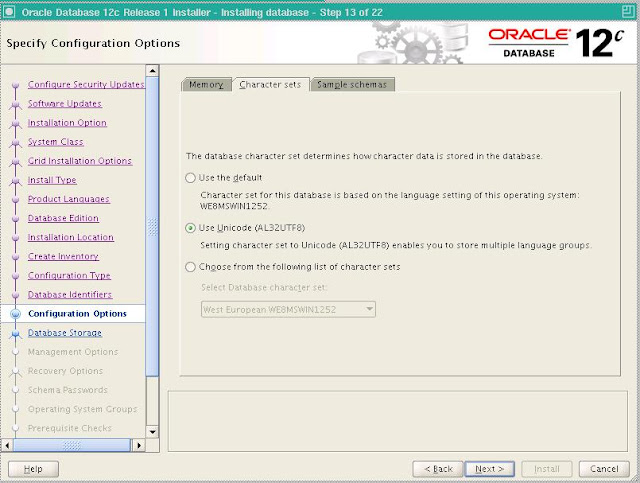Go to Create Inventory step
The width and height of the screenshot is (640, 483).
[x=63, y=256]
